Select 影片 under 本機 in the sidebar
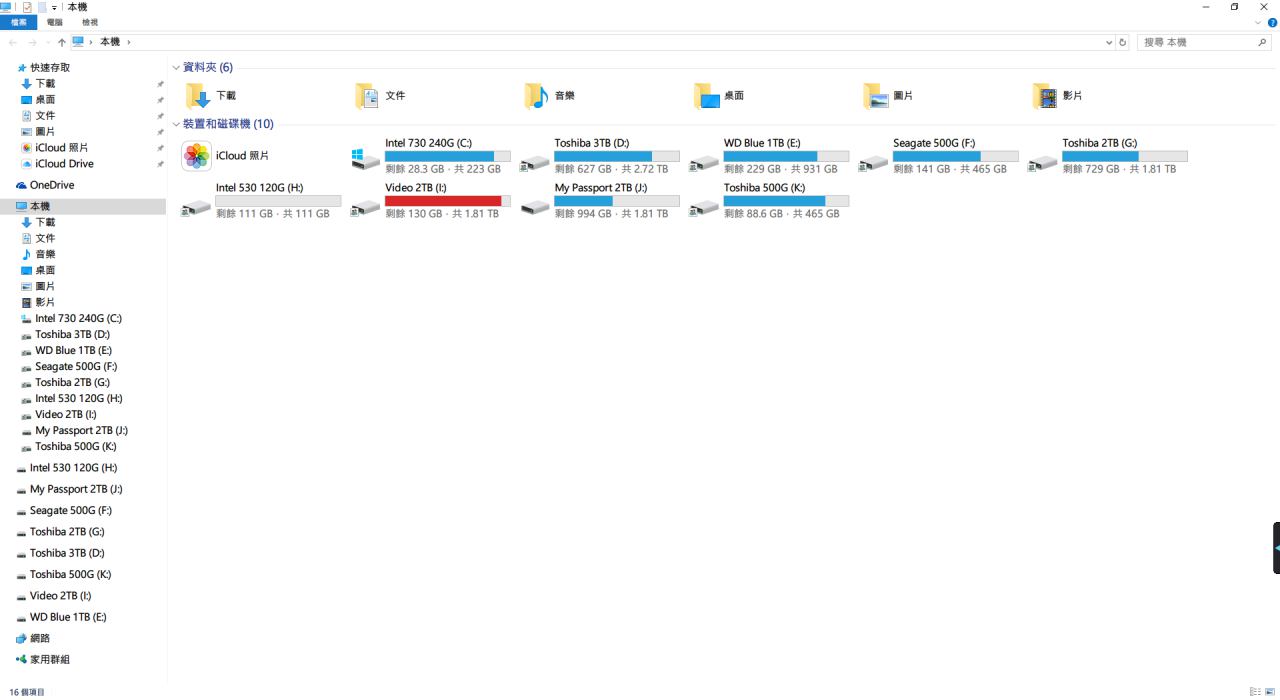Image resolution: width=1280 pixels, height=700 pixels. pyautogui.click(x=39, y=302)
